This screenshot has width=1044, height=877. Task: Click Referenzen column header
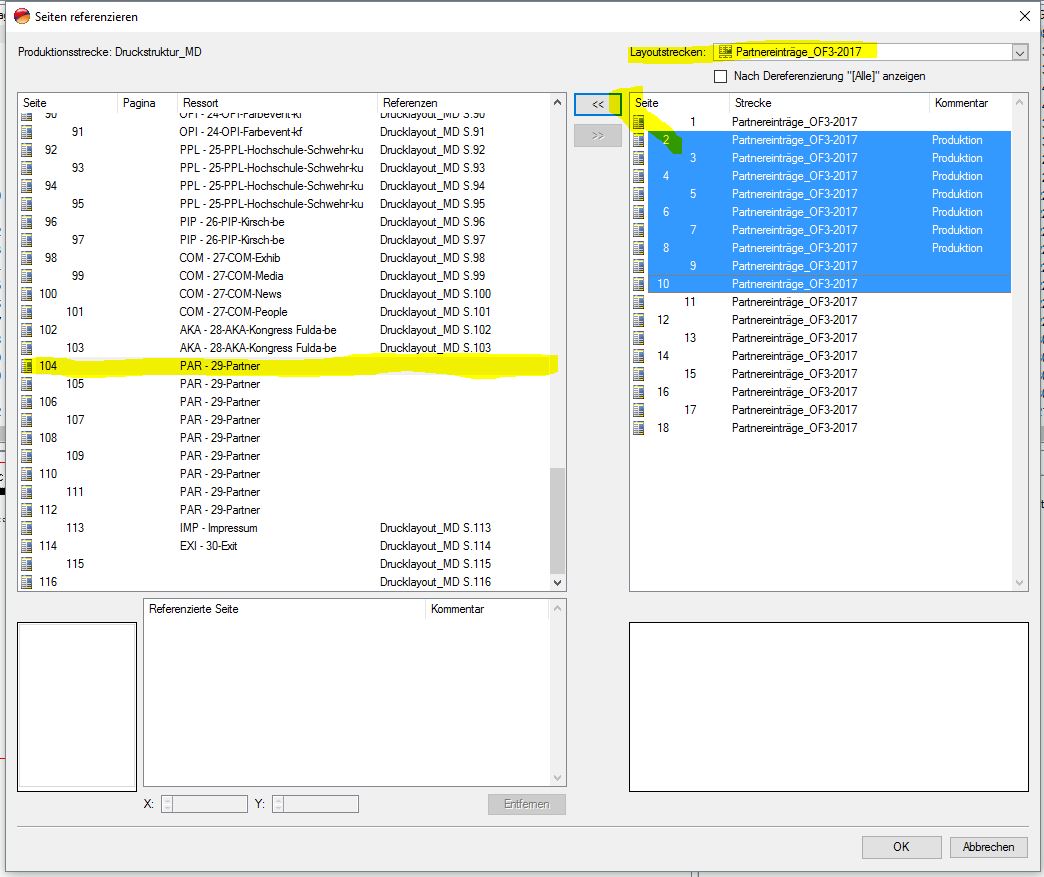click(462, 103)
